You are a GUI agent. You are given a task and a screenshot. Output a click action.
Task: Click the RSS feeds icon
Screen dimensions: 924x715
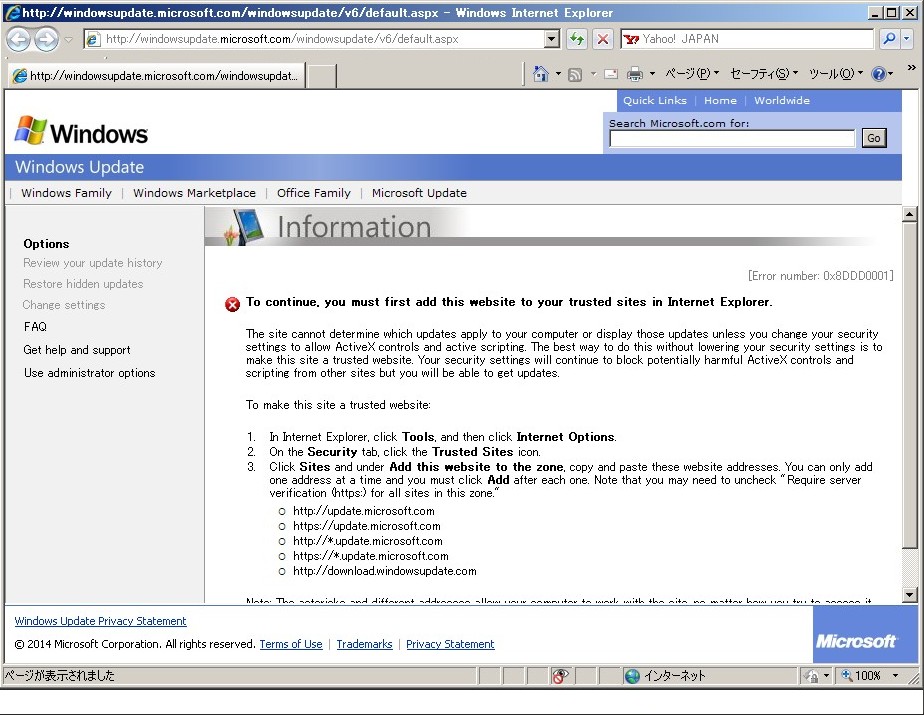[575, 74]
